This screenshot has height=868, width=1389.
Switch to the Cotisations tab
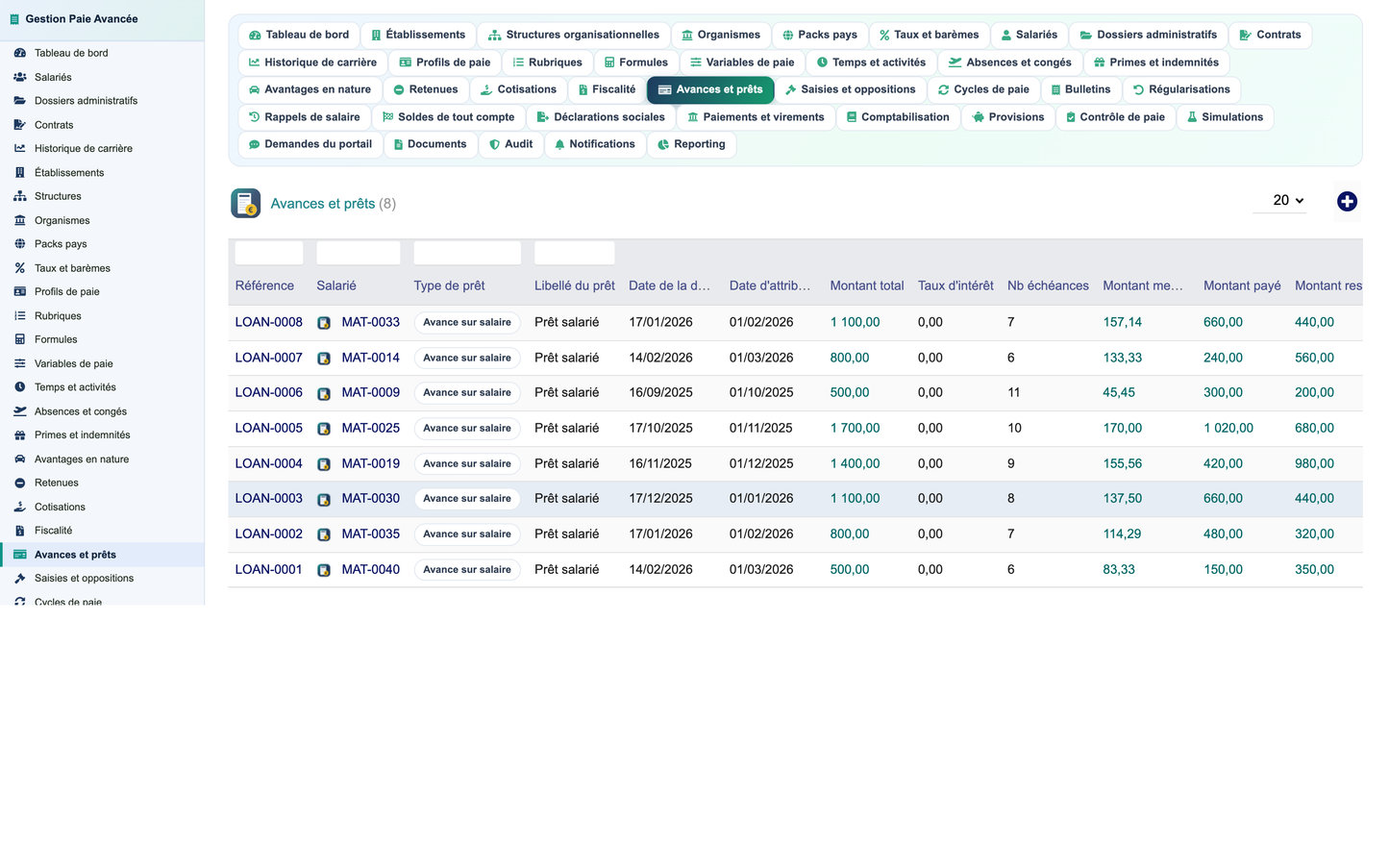(x=518, y=90)
